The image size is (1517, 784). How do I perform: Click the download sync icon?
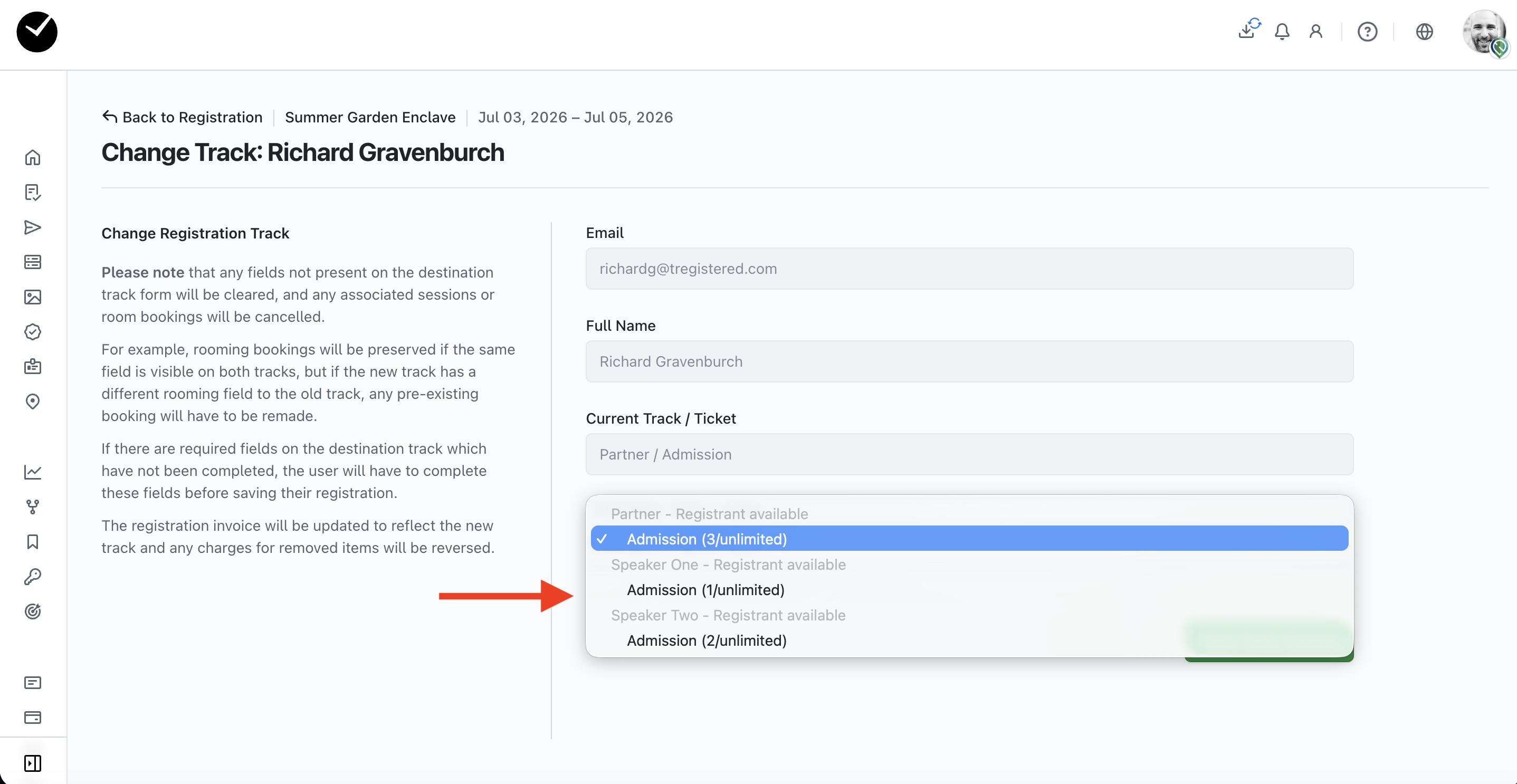tap(1247, 30)
